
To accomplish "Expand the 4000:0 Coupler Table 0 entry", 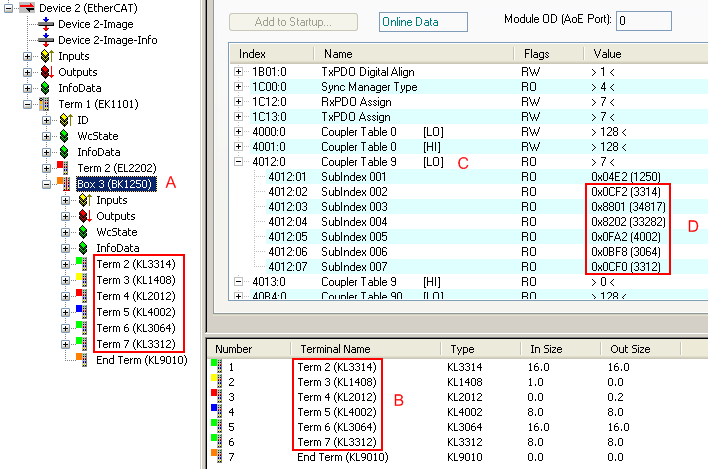I will pos(238,132).
